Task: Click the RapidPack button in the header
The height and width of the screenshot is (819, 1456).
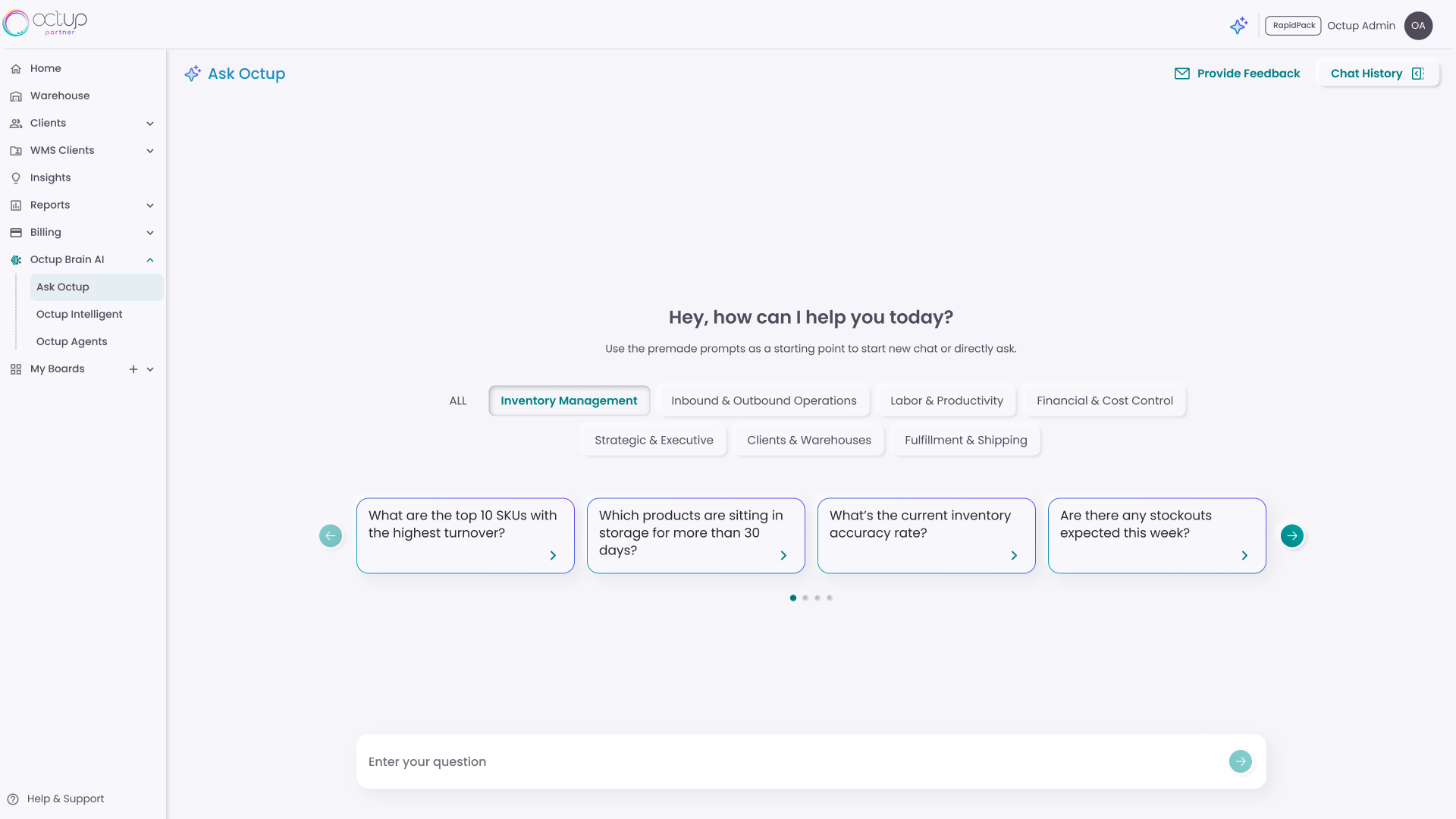Action: click(x=1292, y=25)
